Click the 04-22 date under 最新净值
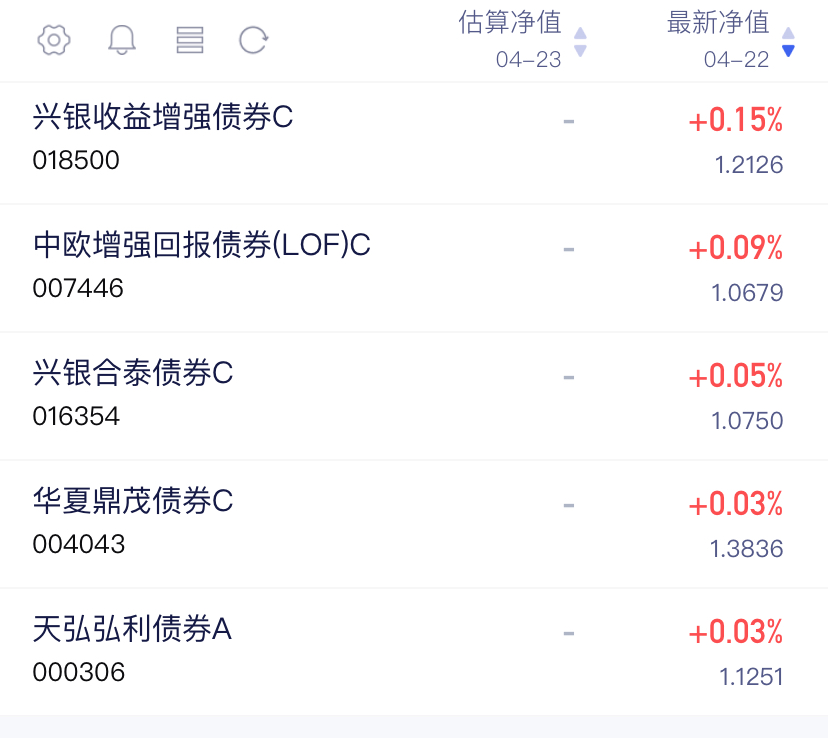This screenshot has height=738, width=828. tap(736, 60)
